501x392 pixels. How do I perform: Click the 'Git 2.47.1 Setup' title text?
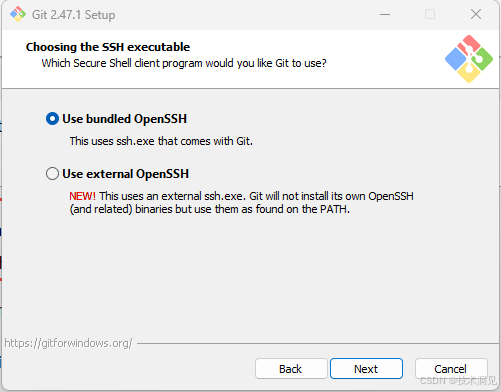click(x=73, y=15)
